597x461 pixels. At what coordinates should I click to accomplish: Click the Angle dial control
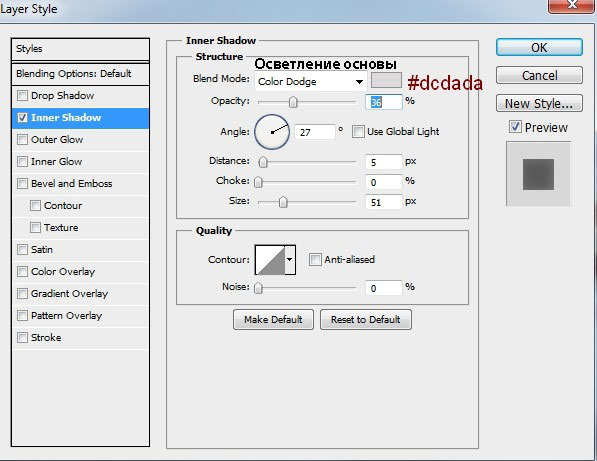[x=272, y=132]
